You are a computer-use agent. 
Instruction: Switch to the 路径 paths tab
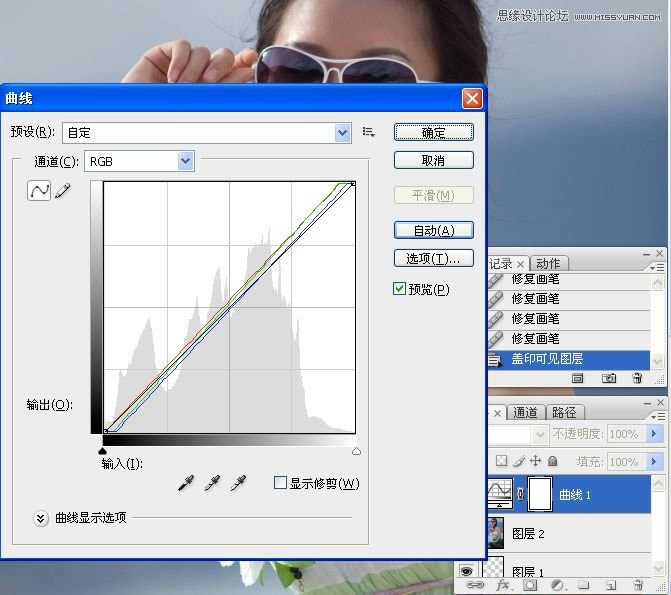[564, 412]
